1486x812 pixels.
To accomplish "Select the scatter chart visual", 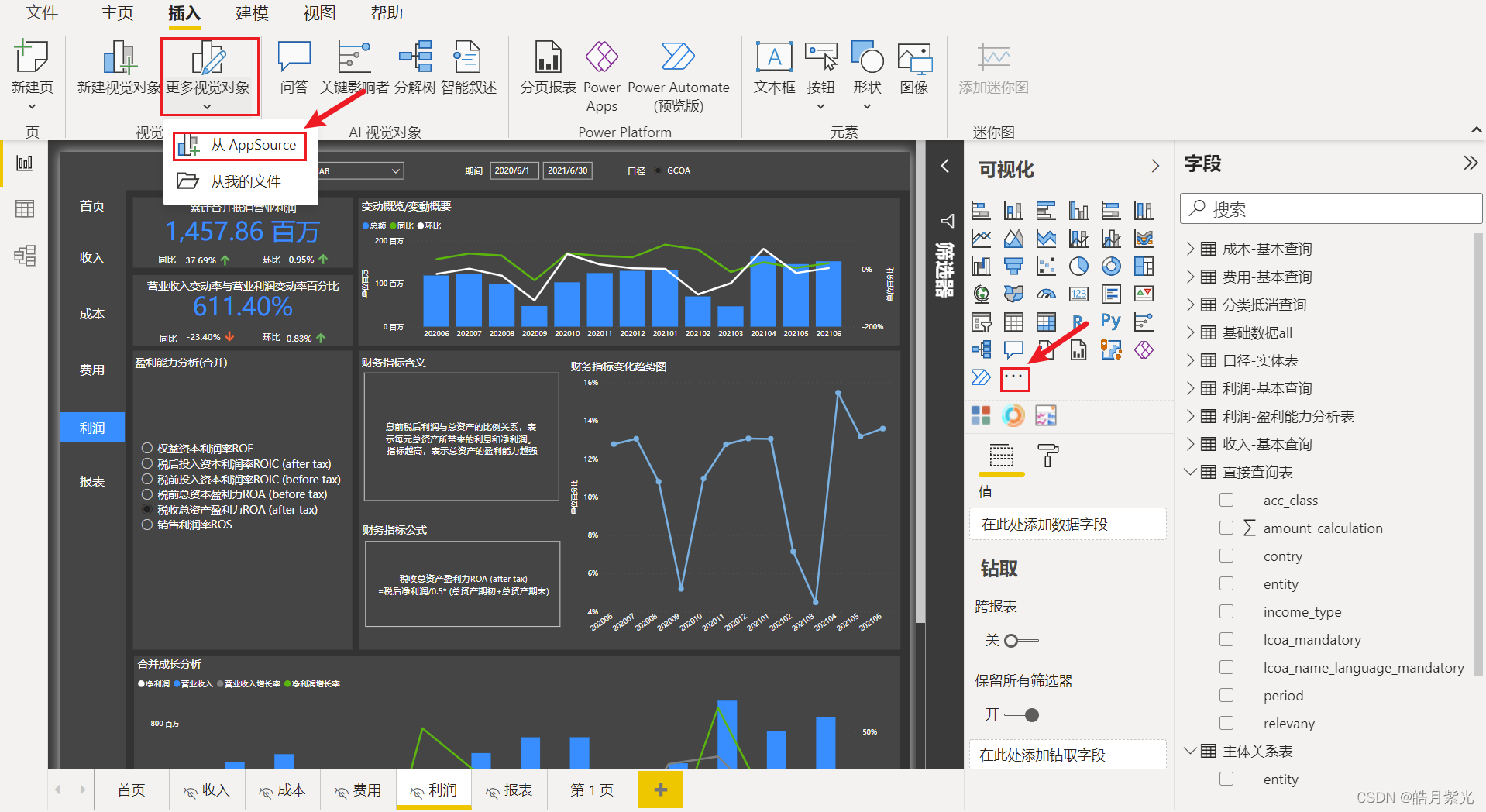I will [x=1046, y=267].
